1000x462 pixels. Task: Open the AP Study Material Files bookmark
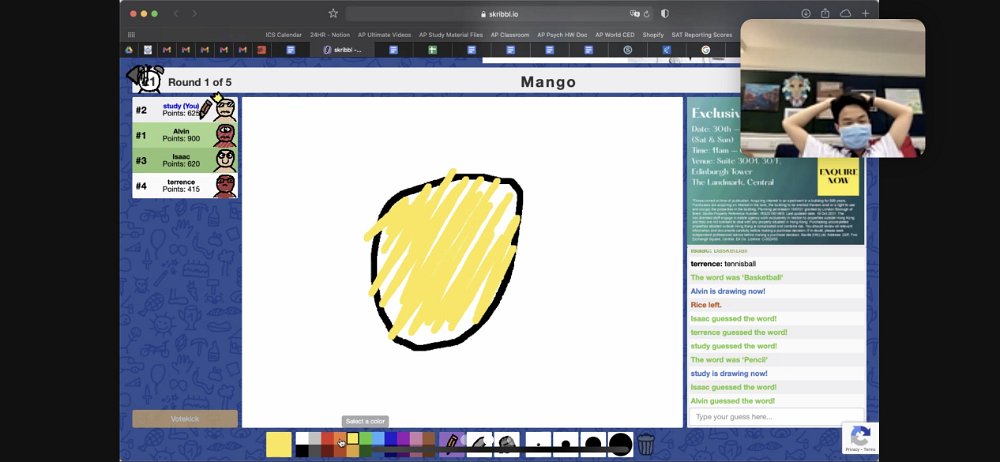[451, 35]
